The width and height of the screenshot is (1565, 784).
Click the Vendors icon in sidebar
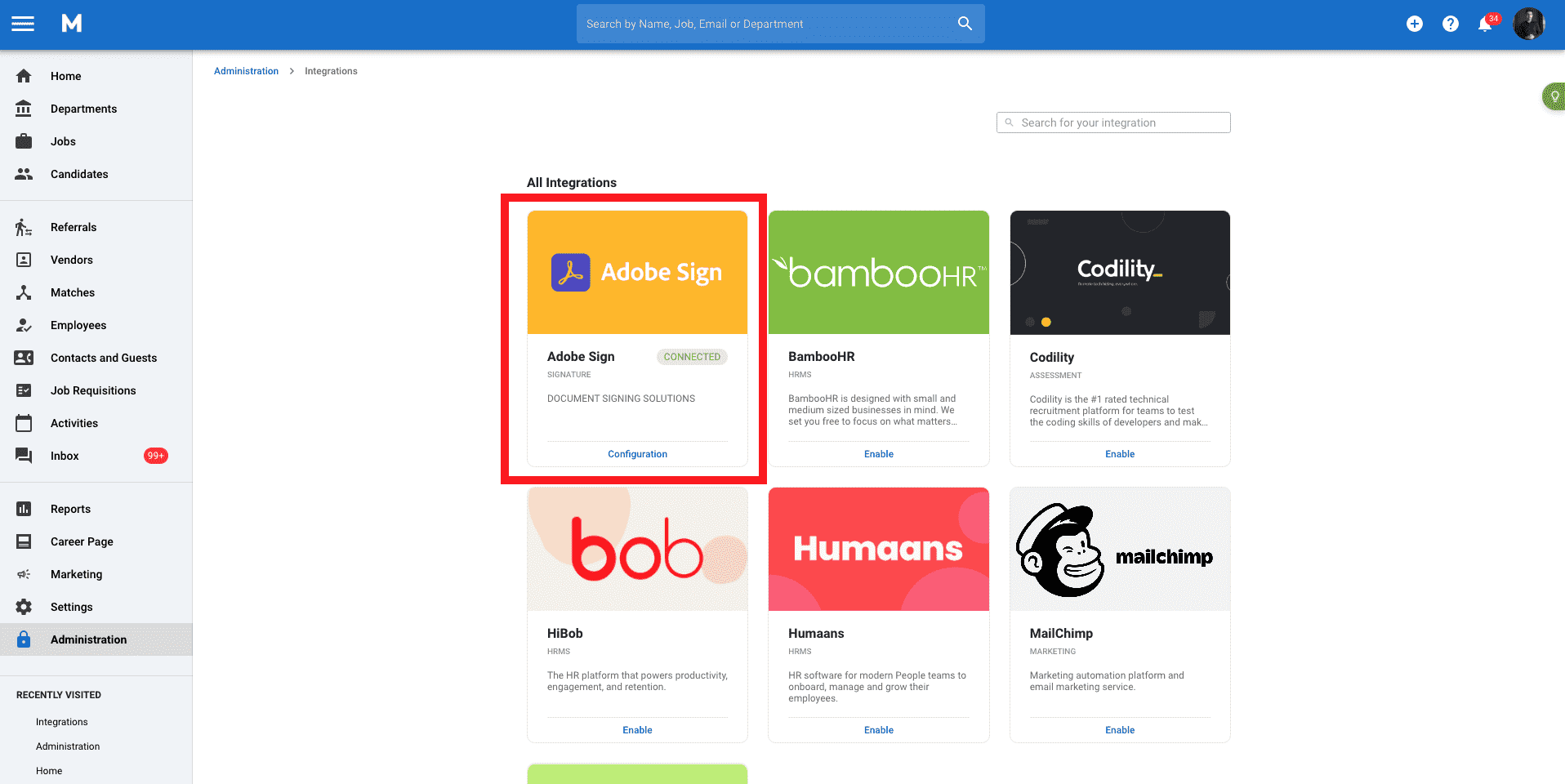(24, 260)
